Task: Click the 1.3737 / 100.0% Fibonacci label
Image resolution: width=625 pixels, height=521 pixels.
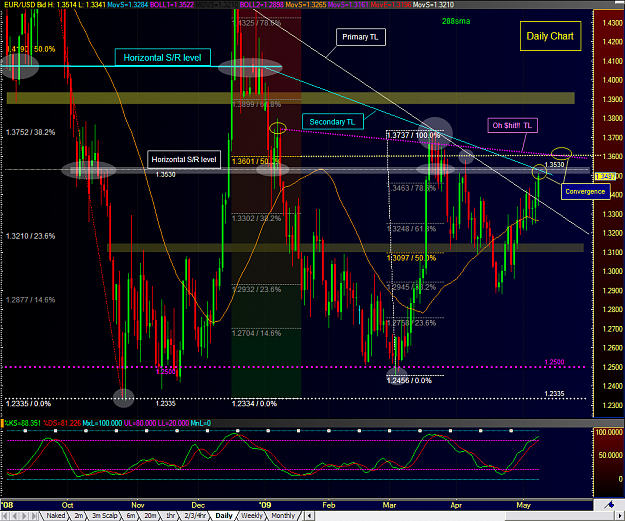Action: [x=414, y=135]
